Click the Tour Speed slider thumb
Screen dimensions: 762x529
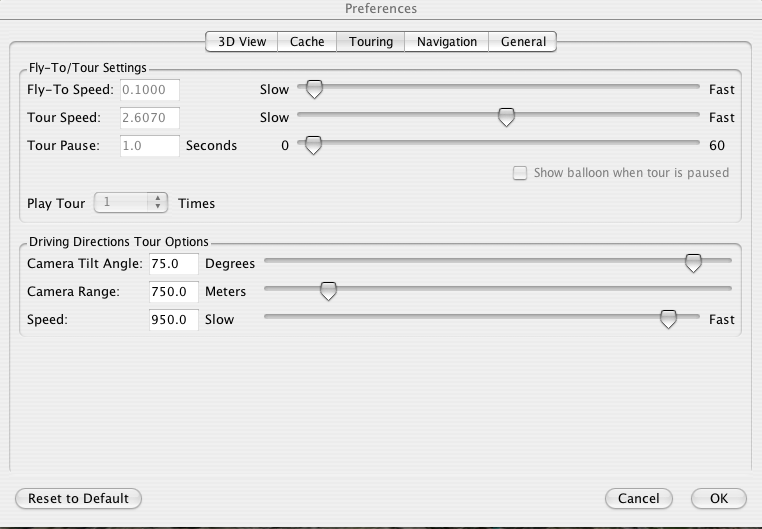tap(506, 118)
